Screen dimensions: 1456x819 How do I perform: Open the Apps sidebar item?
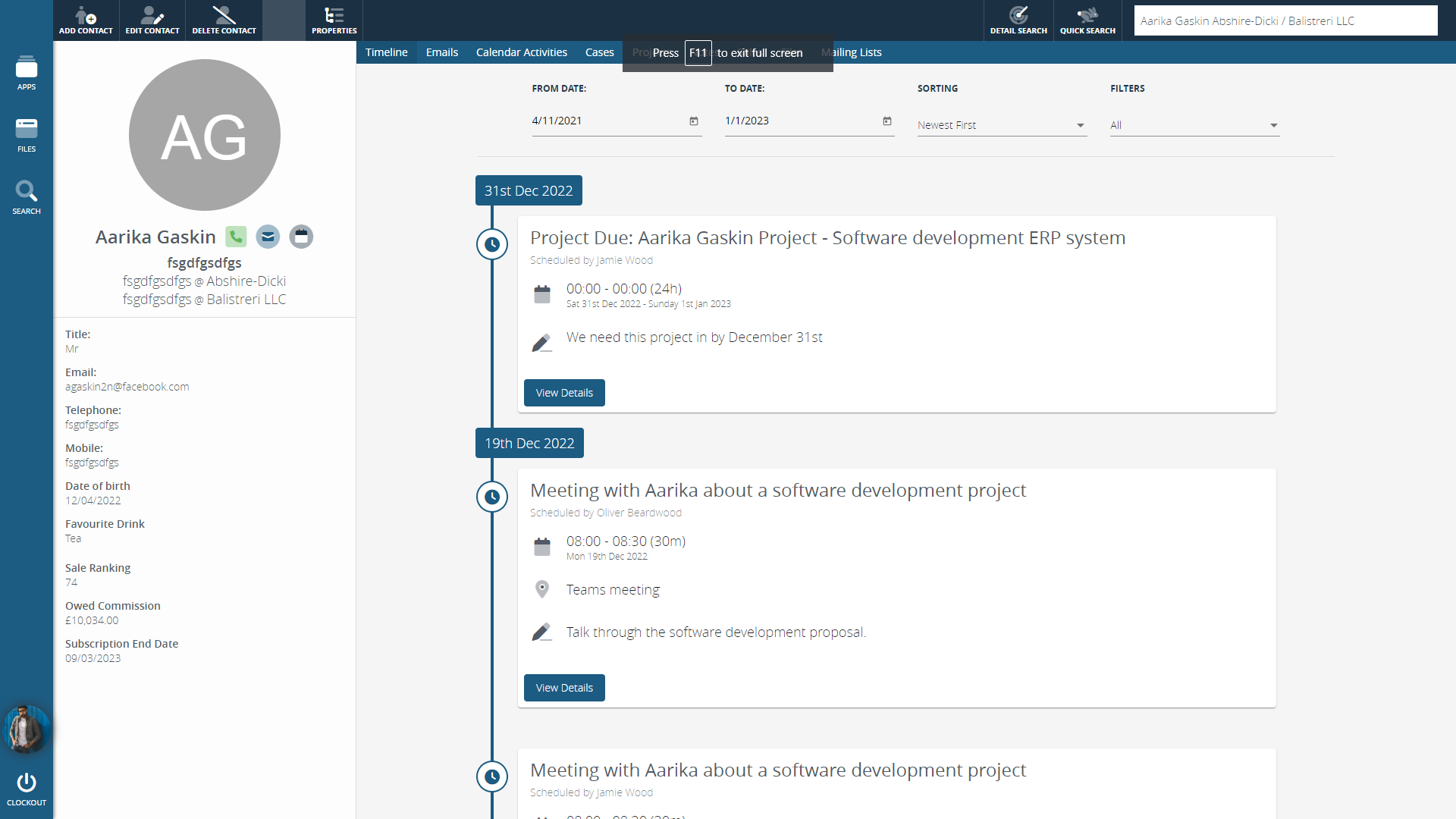(x=27, y=73)
